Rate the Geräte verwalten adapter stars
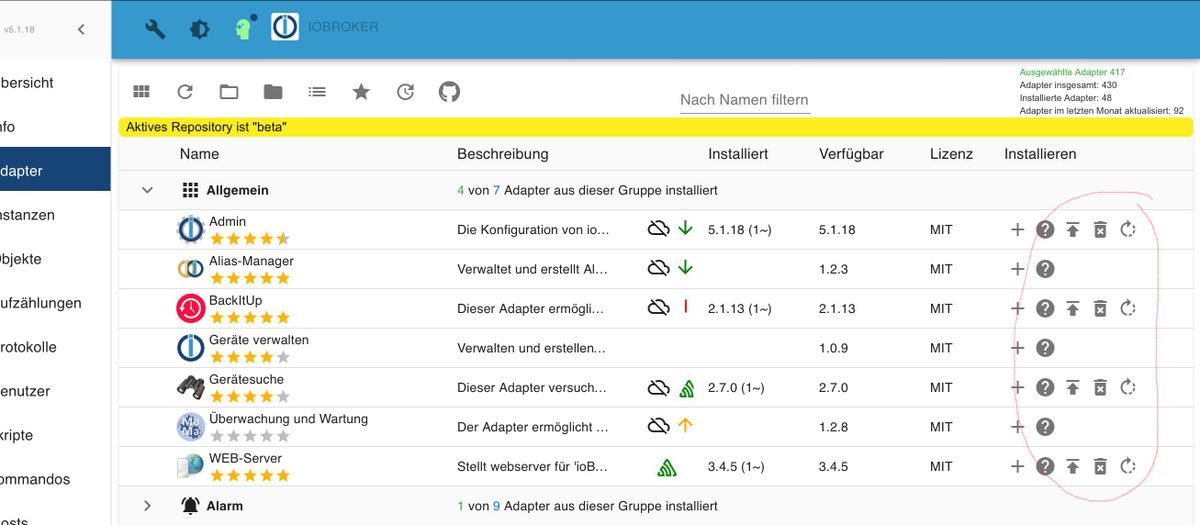1200x525 pixels. point(249,357)
